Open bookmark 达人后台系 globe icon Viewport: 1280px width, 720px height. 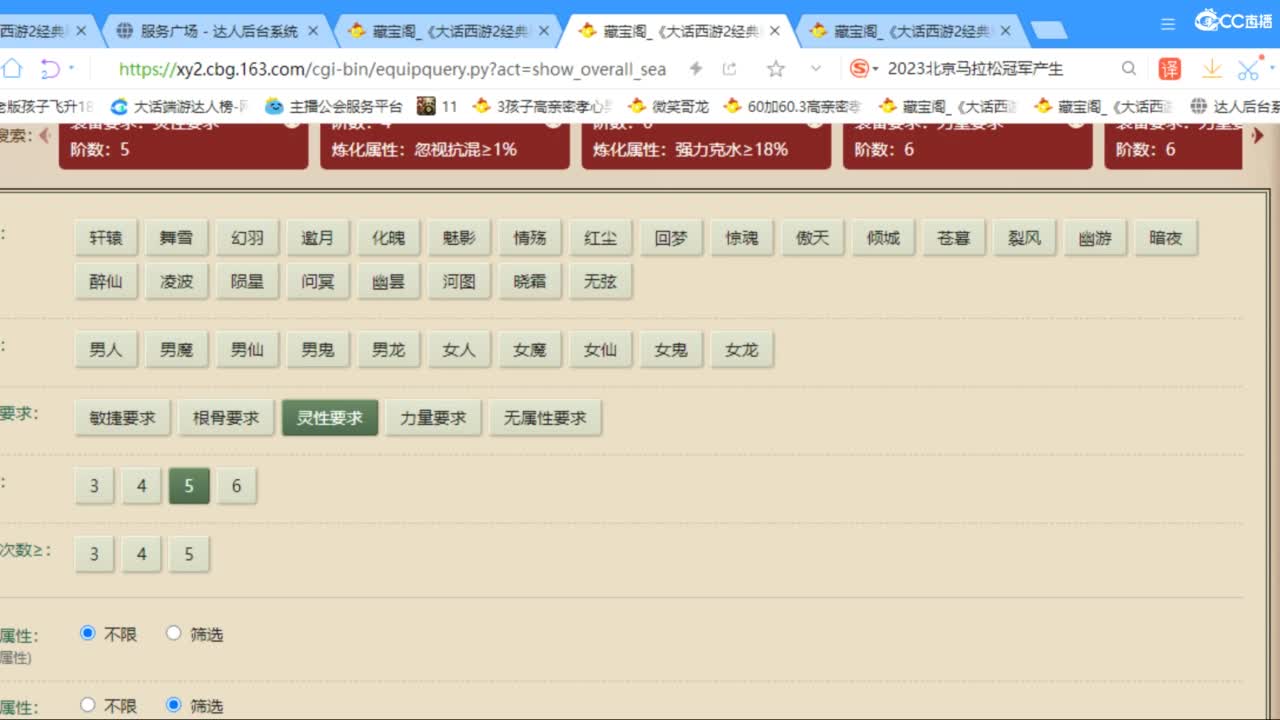click(x=1198, y=106)
